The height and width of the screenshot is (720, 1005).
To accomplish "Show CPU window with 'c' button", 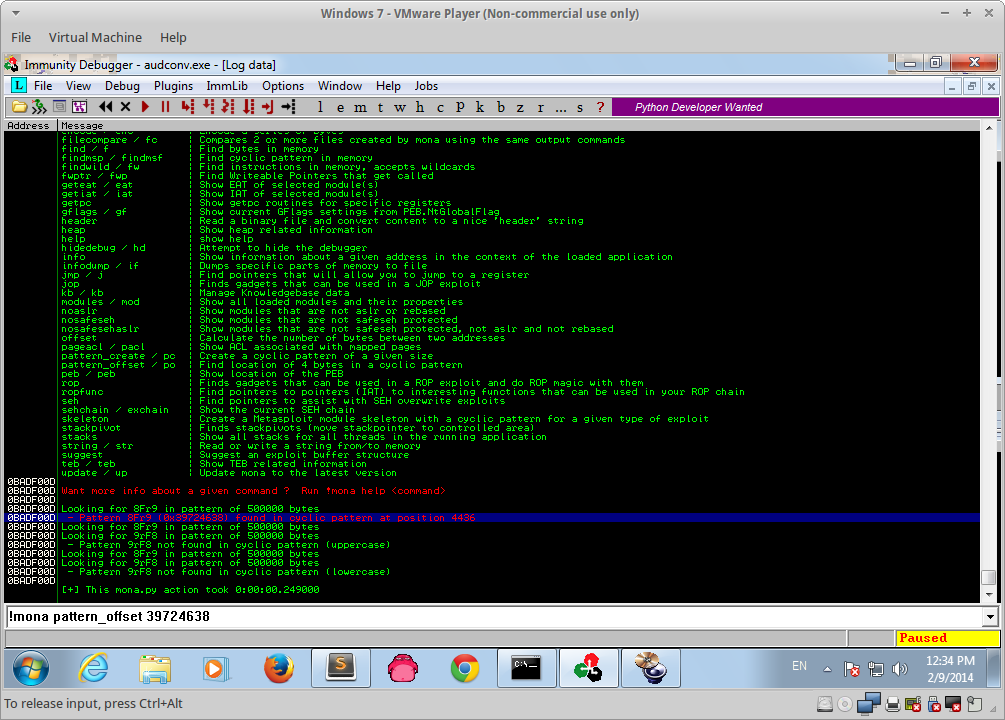I will 440,107.
